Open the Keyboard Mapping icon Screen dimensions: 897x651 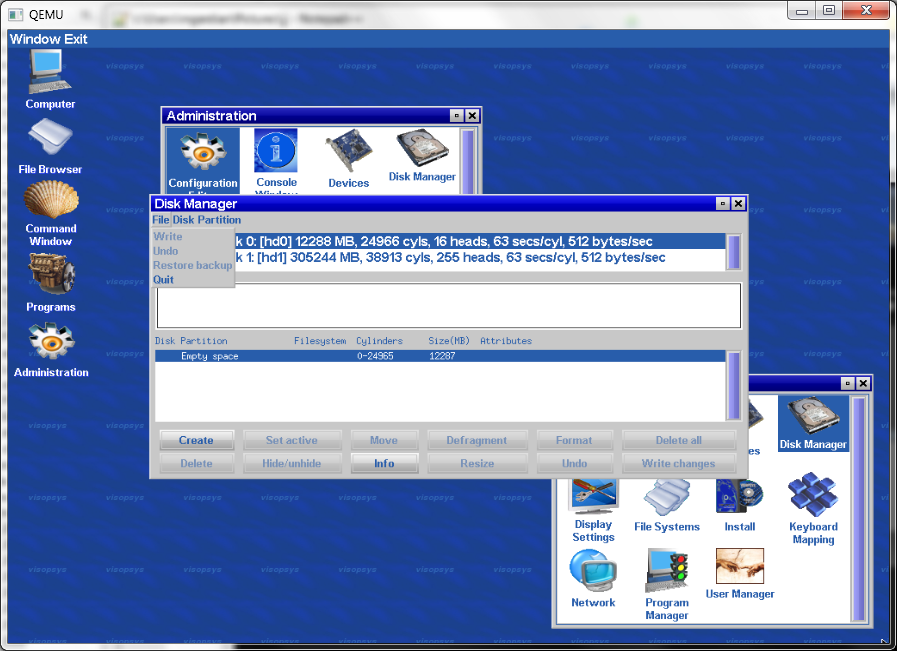[x=813, y=509]
